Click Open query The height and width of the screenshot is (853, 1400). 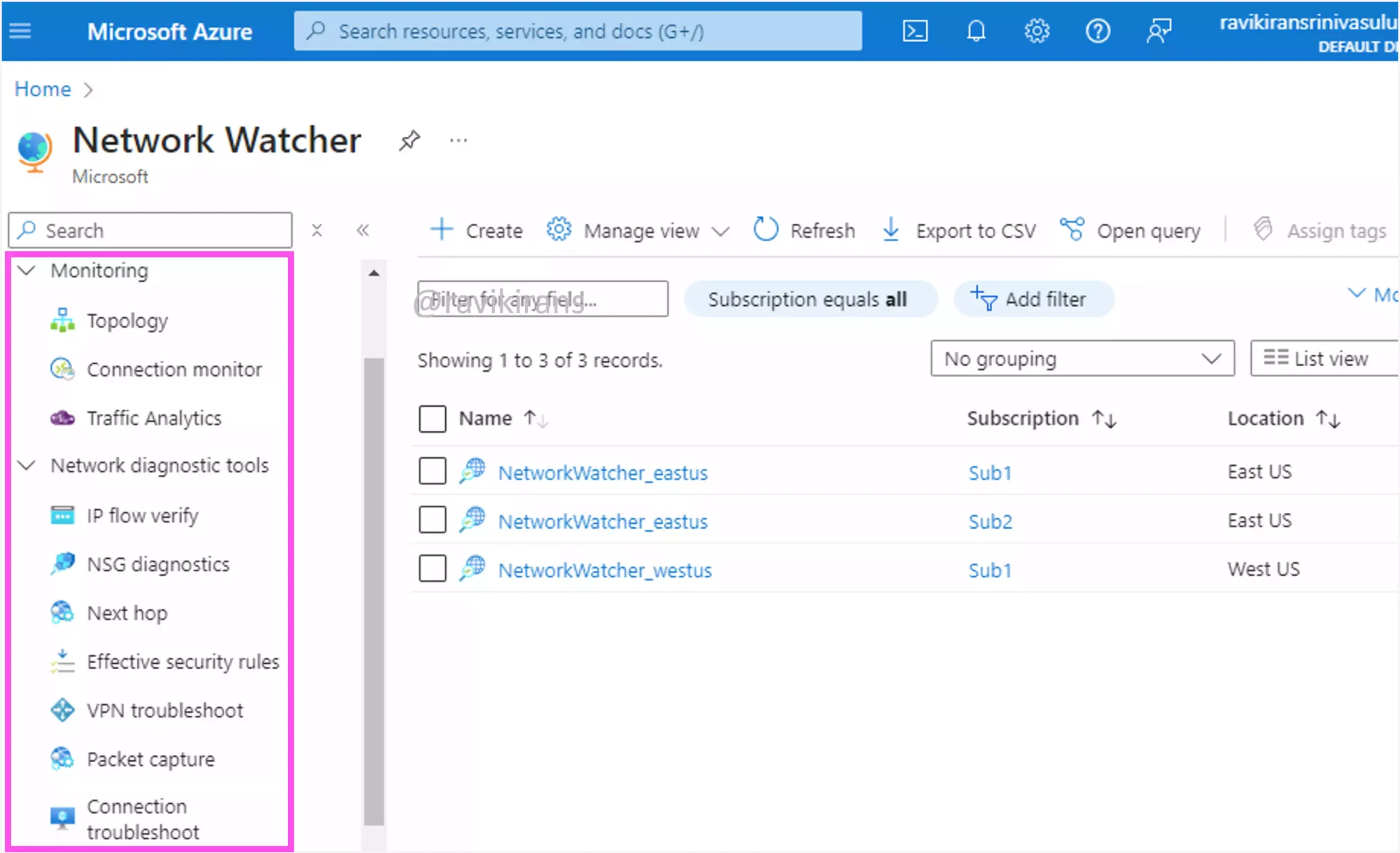1130,231
